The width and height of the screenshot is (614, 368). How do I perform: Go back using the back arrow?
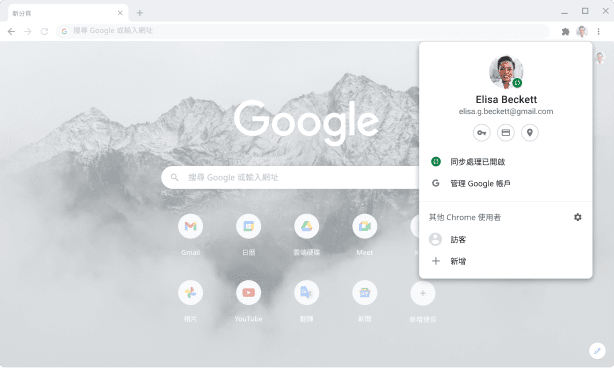[11, 31]
